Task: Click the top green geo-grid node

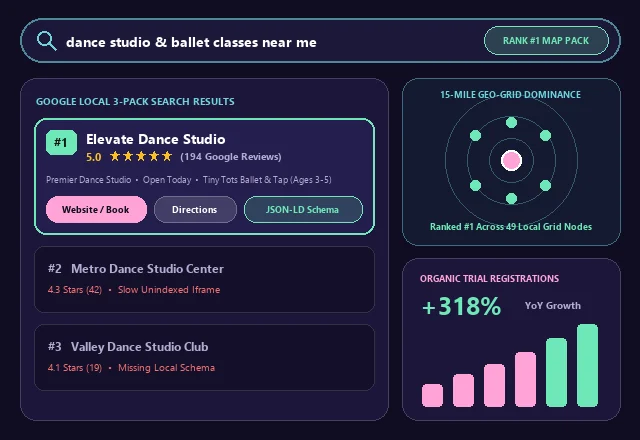Action: (511, 122)
